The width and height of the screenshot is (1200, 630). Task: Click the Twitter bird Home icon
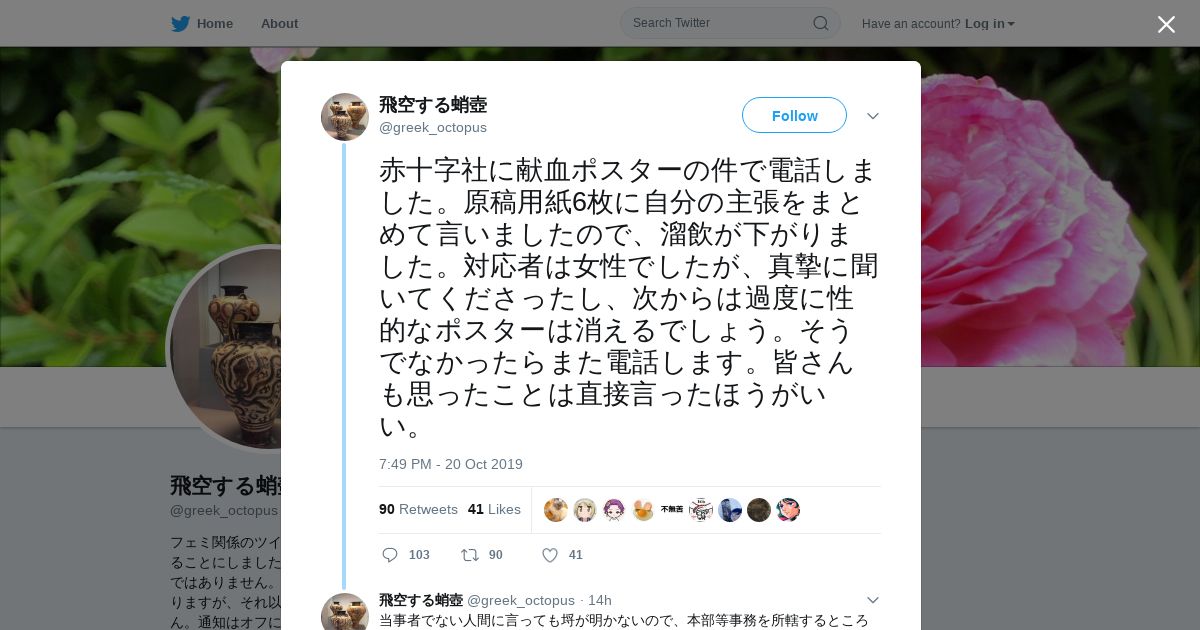180,23
